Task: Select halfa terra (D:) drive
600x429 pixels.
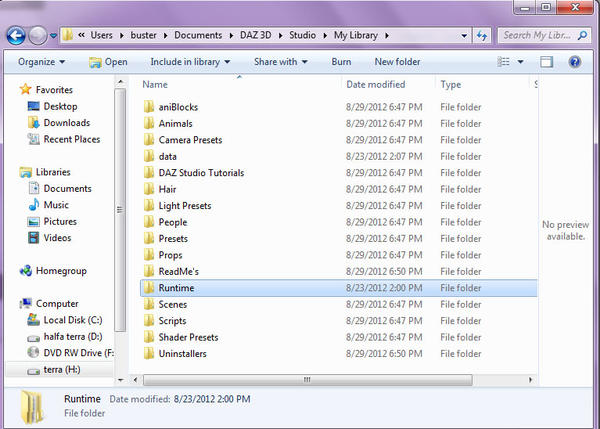Action: coord(73,336)
